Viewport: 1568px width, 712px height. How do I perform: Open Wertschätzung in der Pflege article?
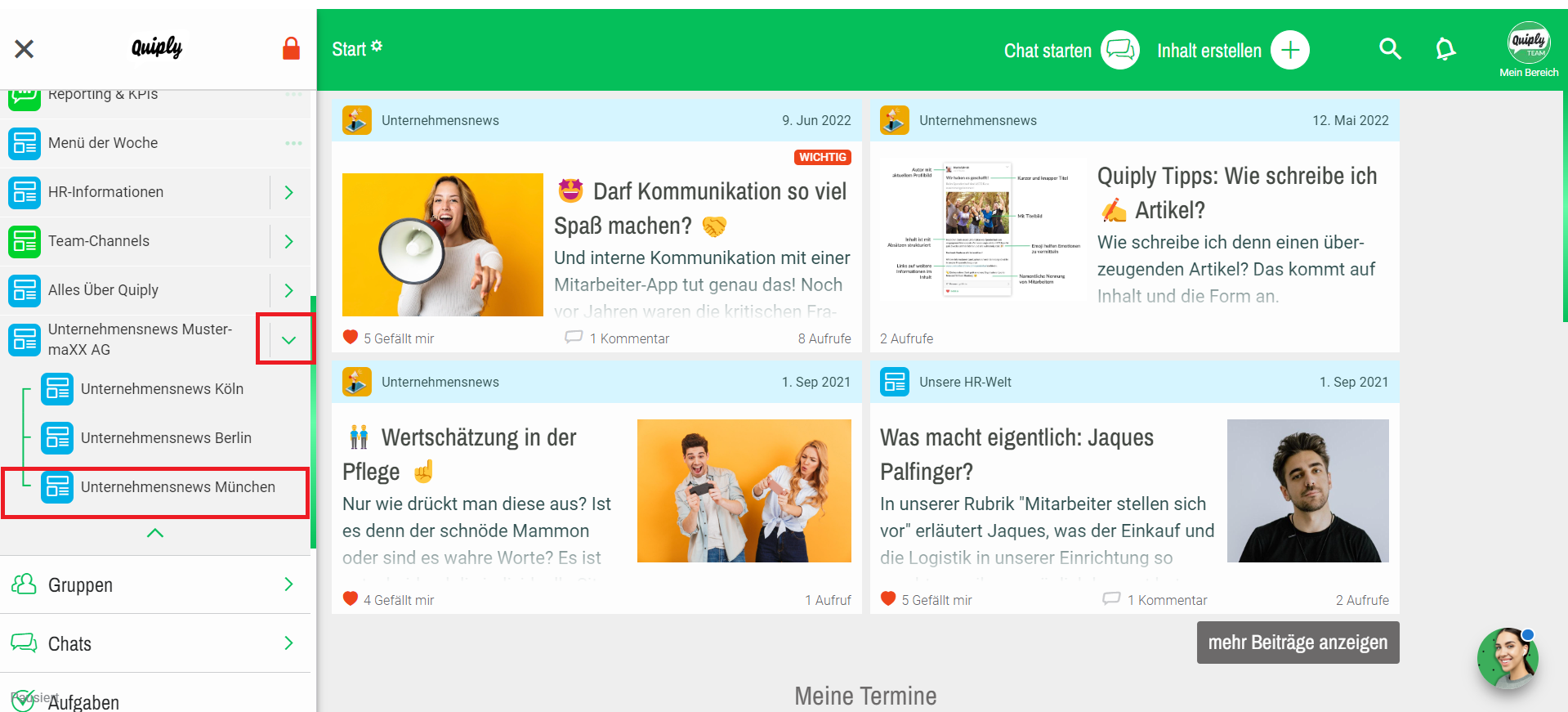coord(459,455)
